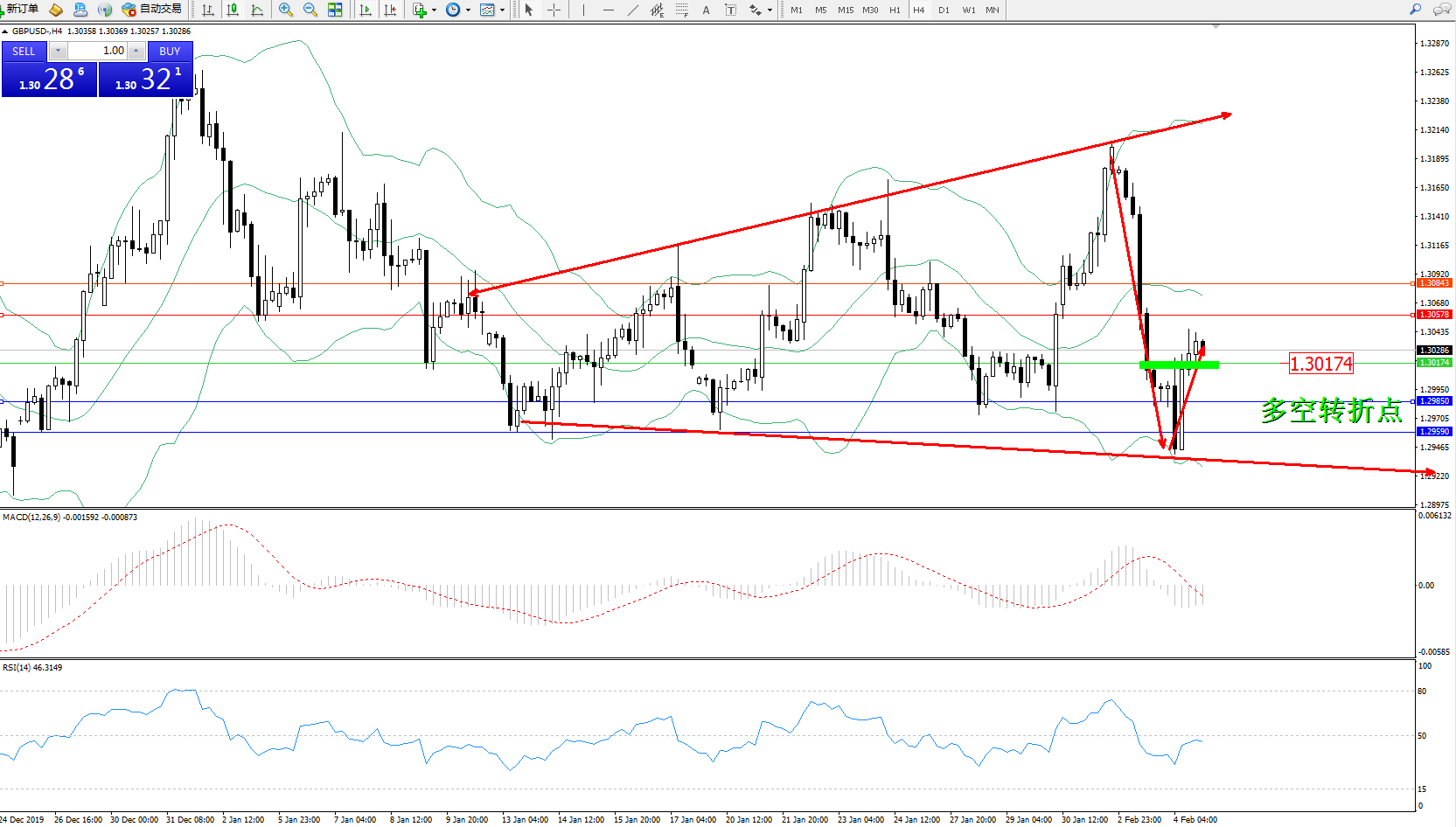
Task: Switch chart to candlestick display
Action: (x=233, y=10)
